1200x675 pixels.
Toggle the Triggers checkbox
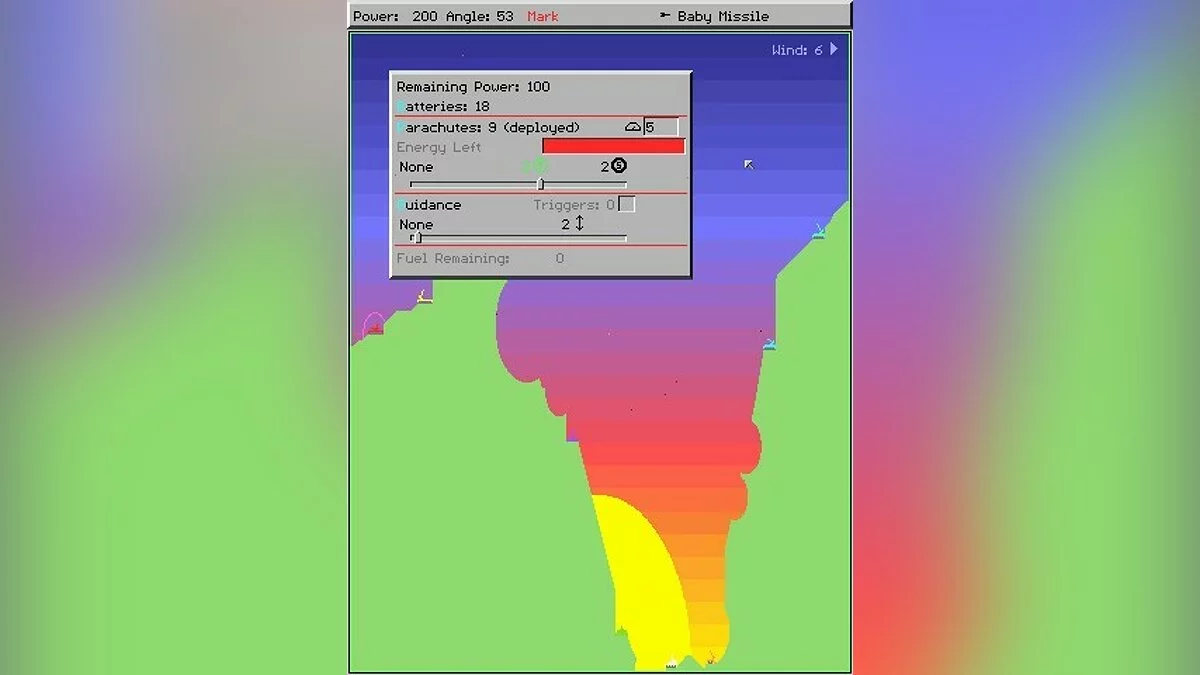[x=626, y=204]
